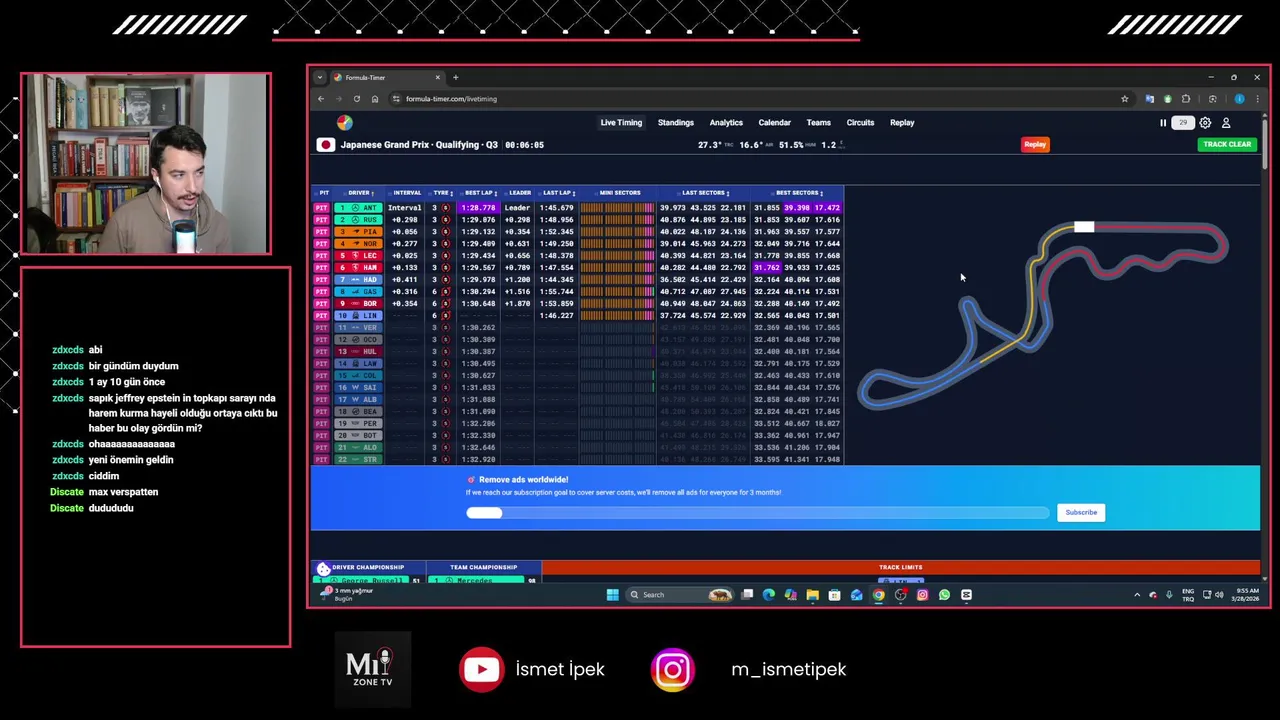
Task: Click the TEAM CHAMPIONSHIP panel header
Action: (x=484, y=567)
